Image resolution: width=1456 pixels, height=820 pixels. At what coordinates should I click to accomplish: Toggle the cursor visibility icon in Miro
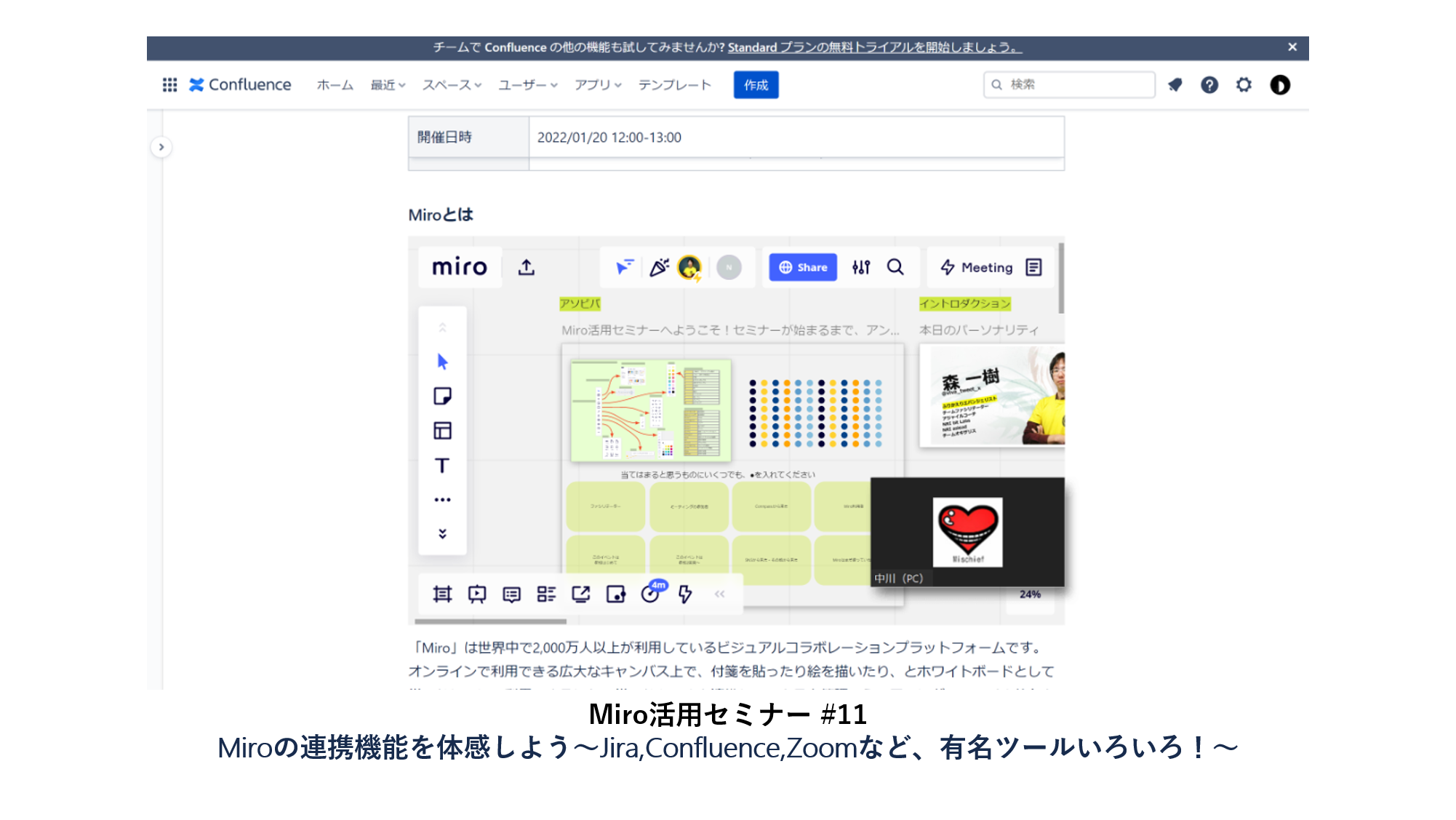point(625,267)
